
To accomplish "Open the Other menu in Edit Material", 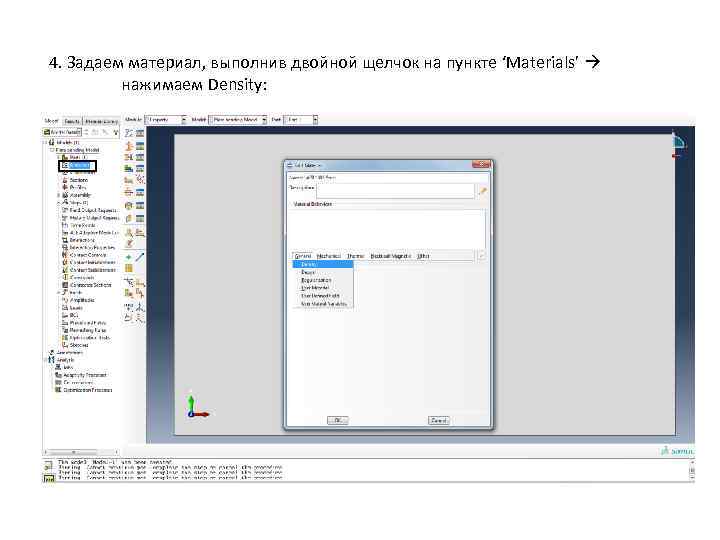I will click(x=423, y=256).
